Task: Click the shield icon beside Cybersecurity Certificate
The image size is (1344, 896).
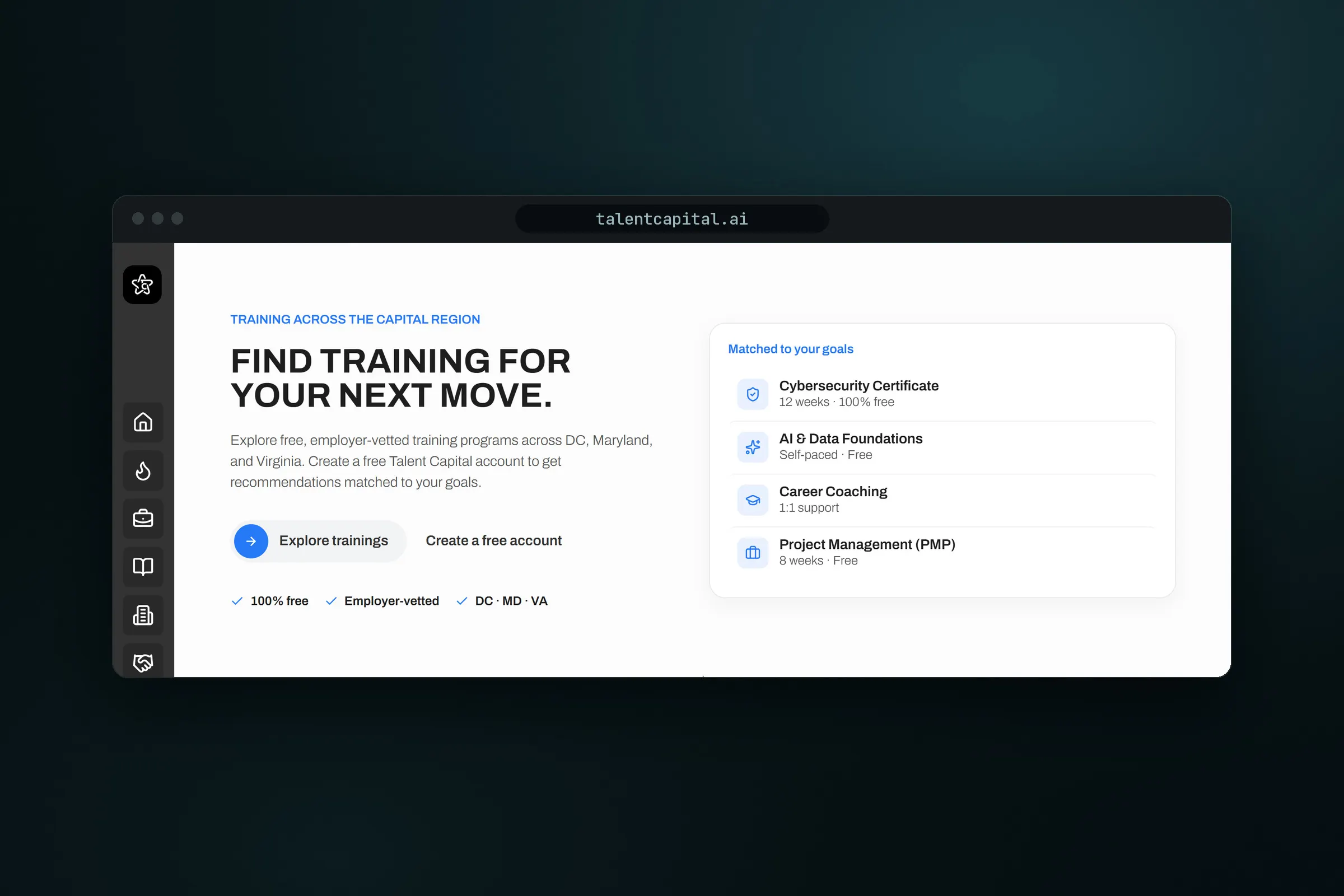Action: click(x=753, y=394)
